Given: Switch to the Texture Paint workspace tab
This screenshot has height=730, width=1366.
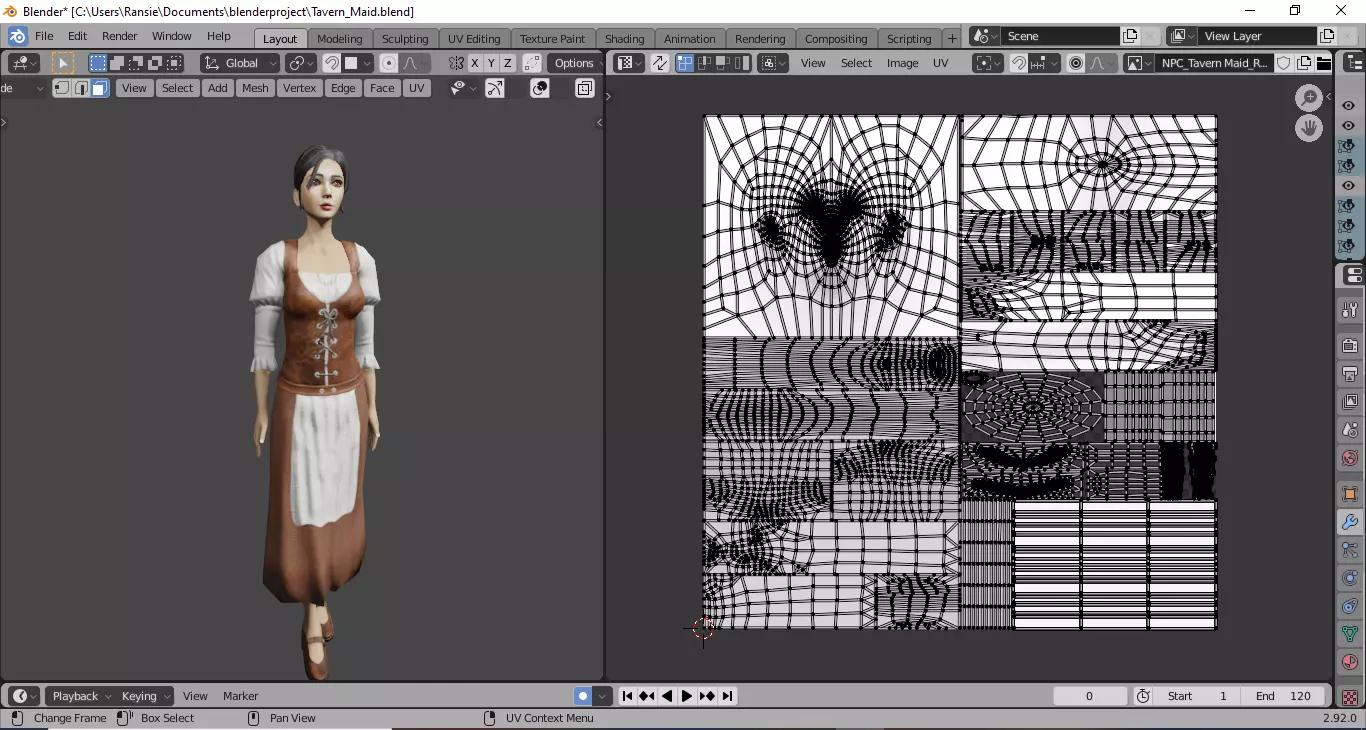Looking at the screenshot, I should (553, 39).
